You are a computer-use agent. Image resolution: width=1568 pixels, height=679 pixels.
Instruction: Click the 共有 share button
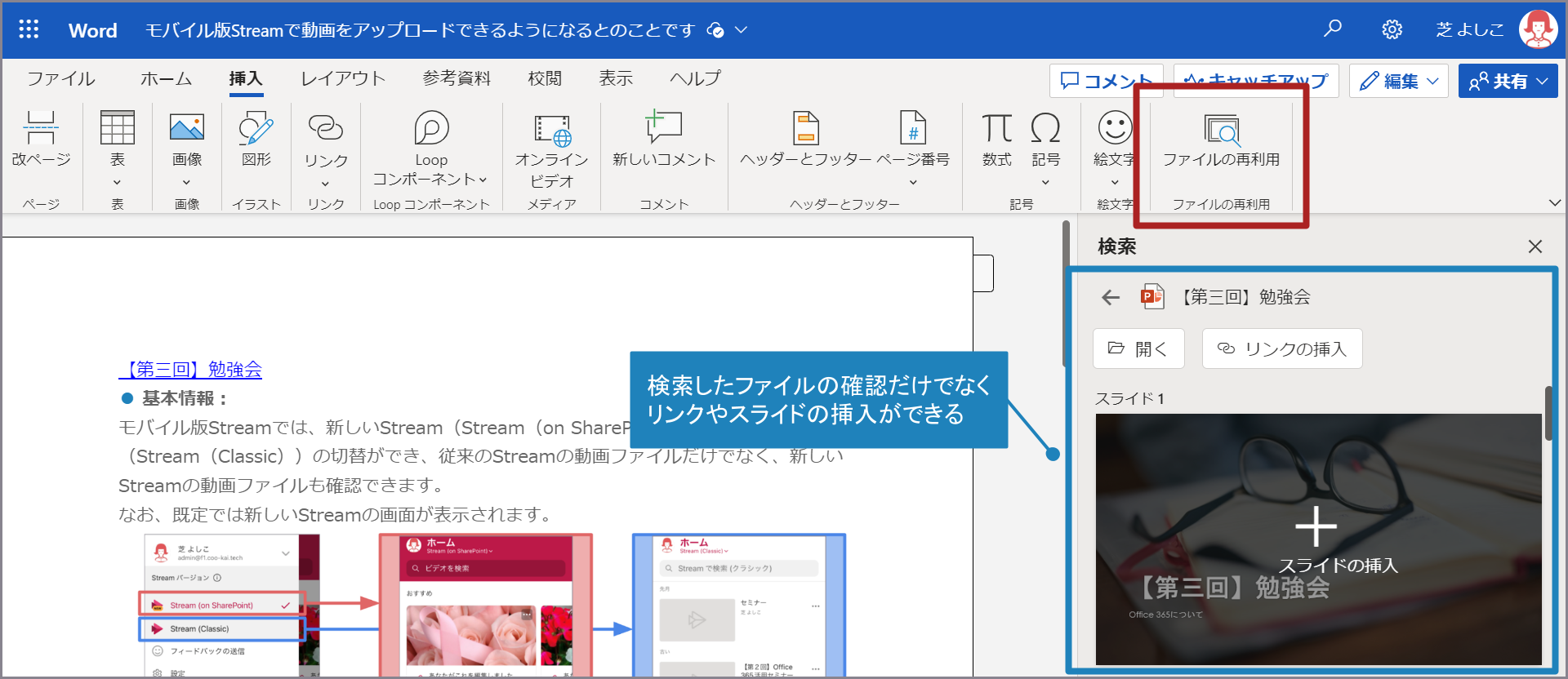[1508, 81]
